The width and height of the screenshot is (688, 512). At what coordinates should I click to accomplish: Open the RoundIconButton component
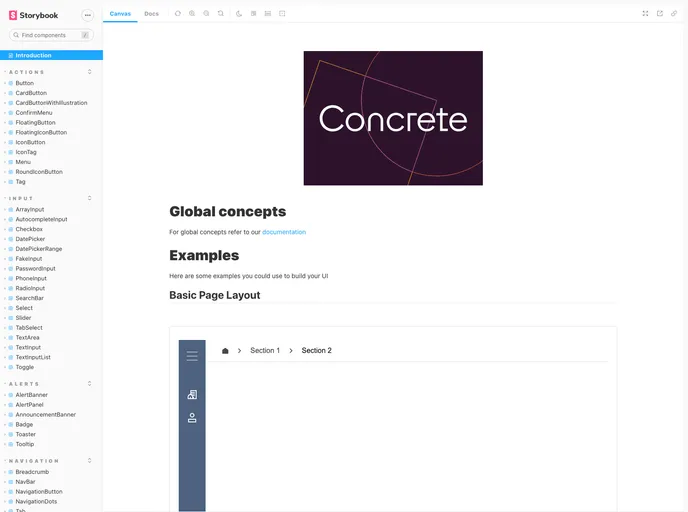(x=39, y=172)
